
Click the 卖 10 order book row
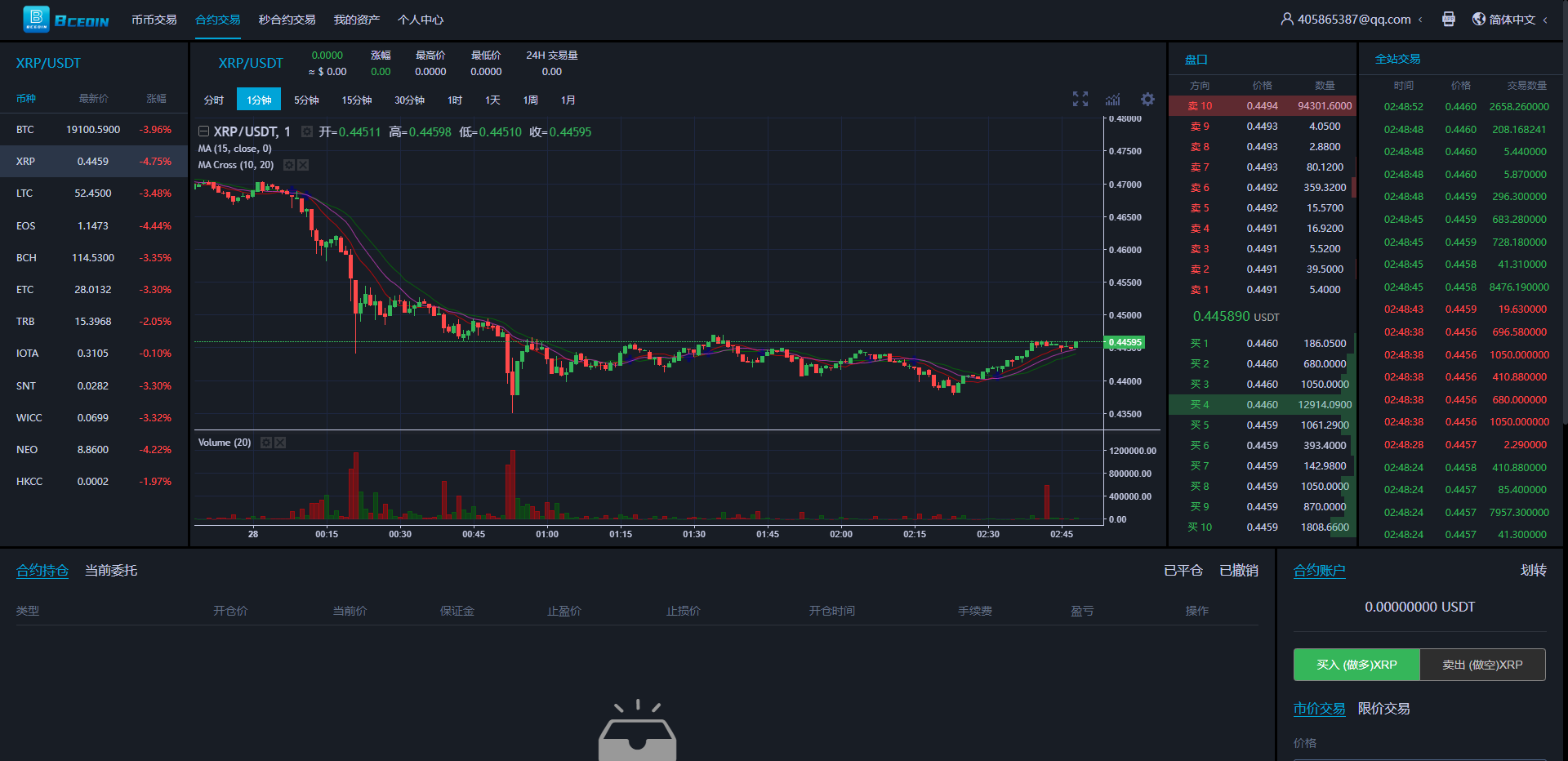1263,106
